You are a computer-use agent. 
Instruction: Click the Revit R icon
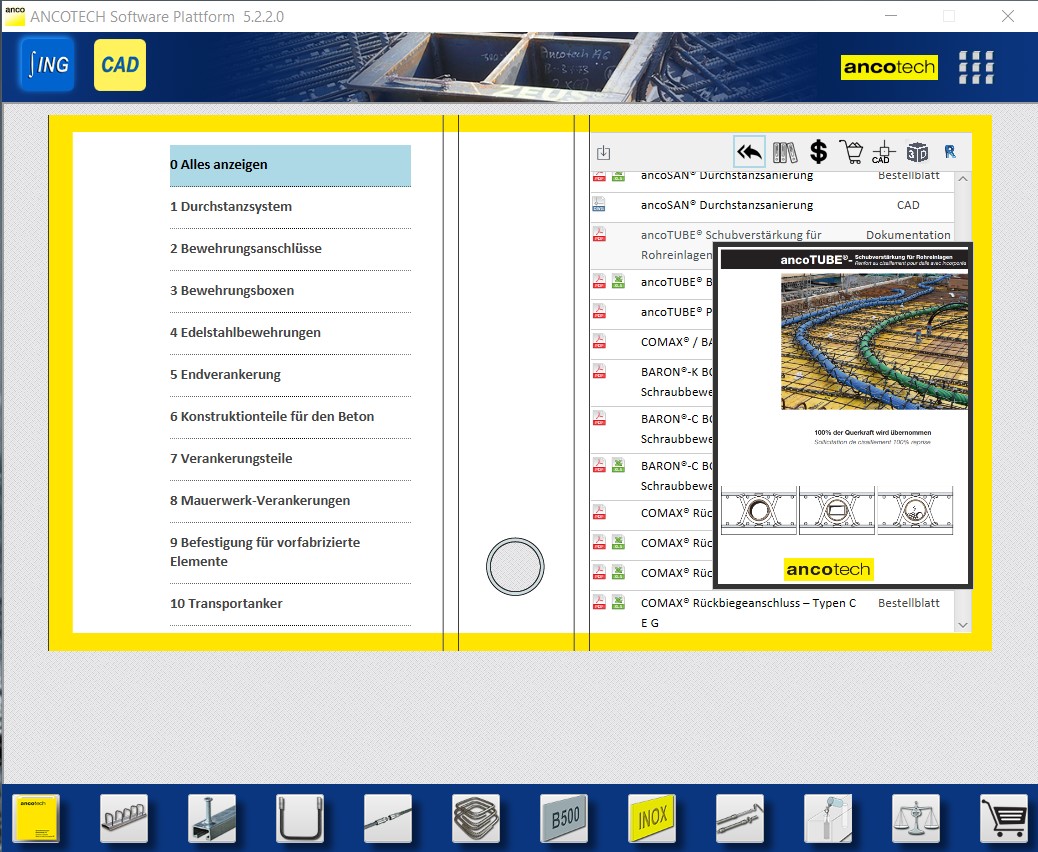pos(950,152)
